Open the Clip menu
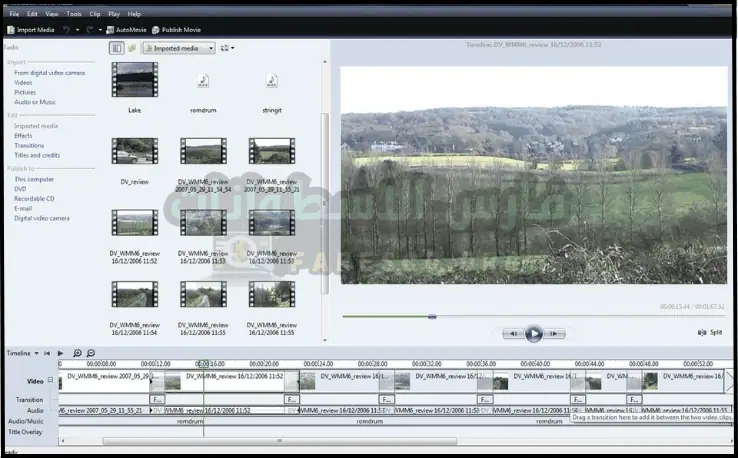738x458 pixels. coord(94,14)
